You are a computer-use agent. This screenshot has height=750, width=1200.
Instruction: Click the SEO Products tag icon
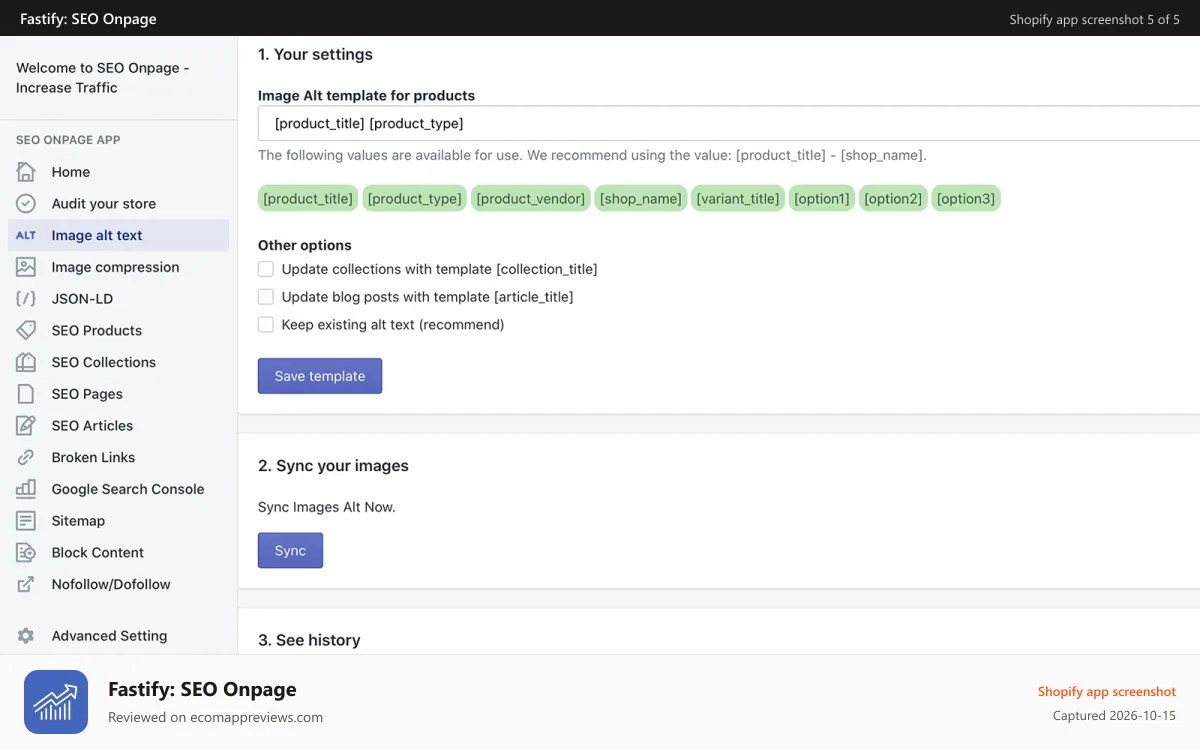pyautogui.click(x=26, y=331)
